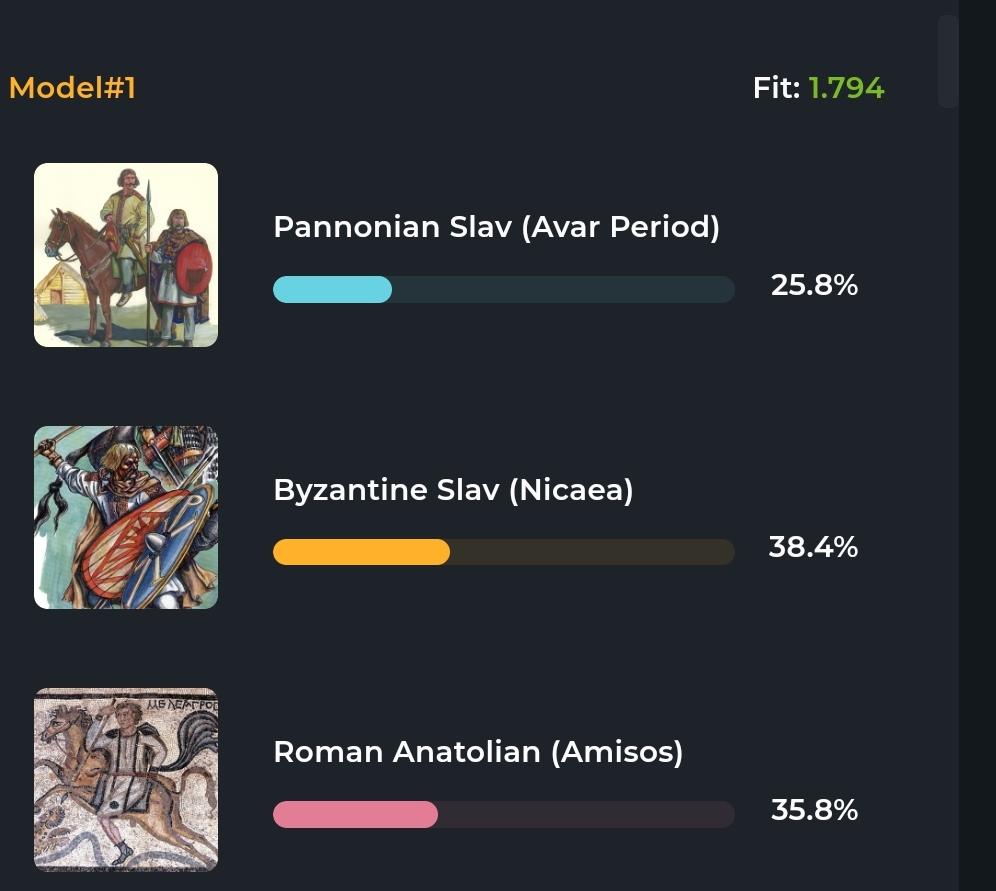Screen dimensions: 996x891
Task: Select the 38.4% percentage figure
Action: pyautogui.click(x=813, y=548)
